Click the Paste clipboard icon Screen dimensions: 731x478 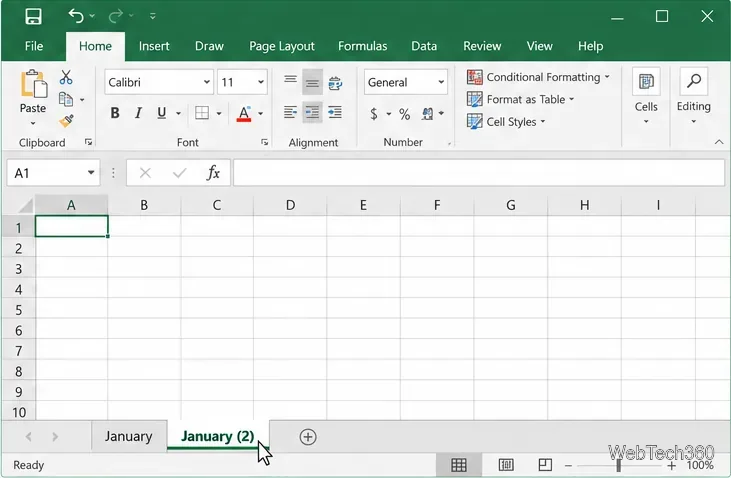click(x=34, y=84)
